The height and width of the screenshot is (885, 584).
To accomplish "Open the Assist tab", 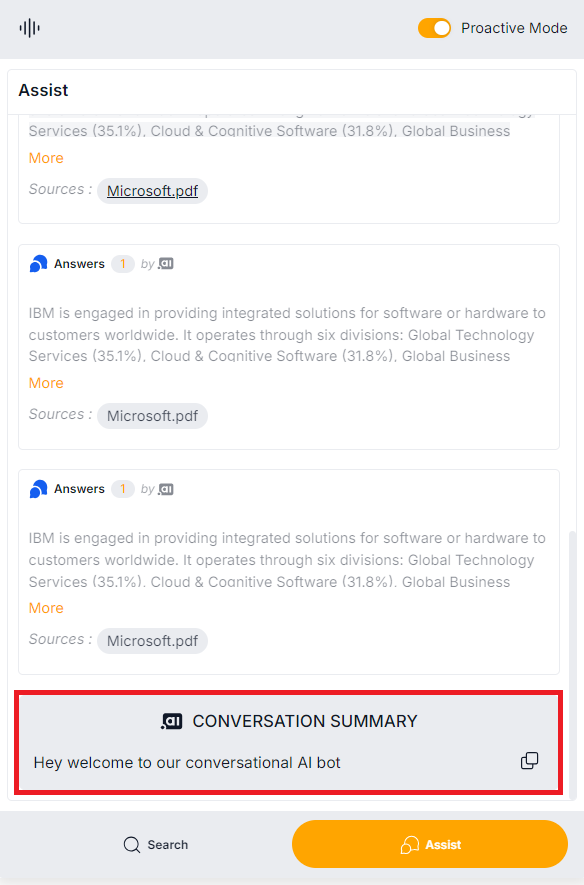I will click(430, 844).
